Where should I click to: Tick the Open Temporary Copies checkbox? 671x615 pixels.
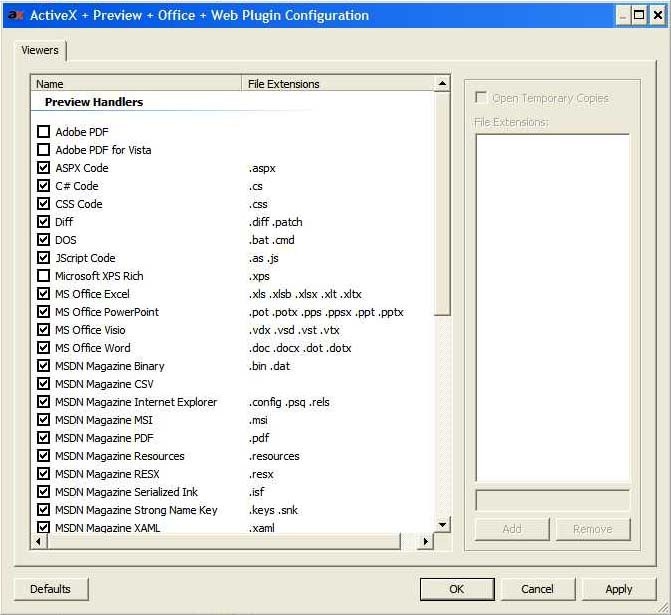click(481, 98)
